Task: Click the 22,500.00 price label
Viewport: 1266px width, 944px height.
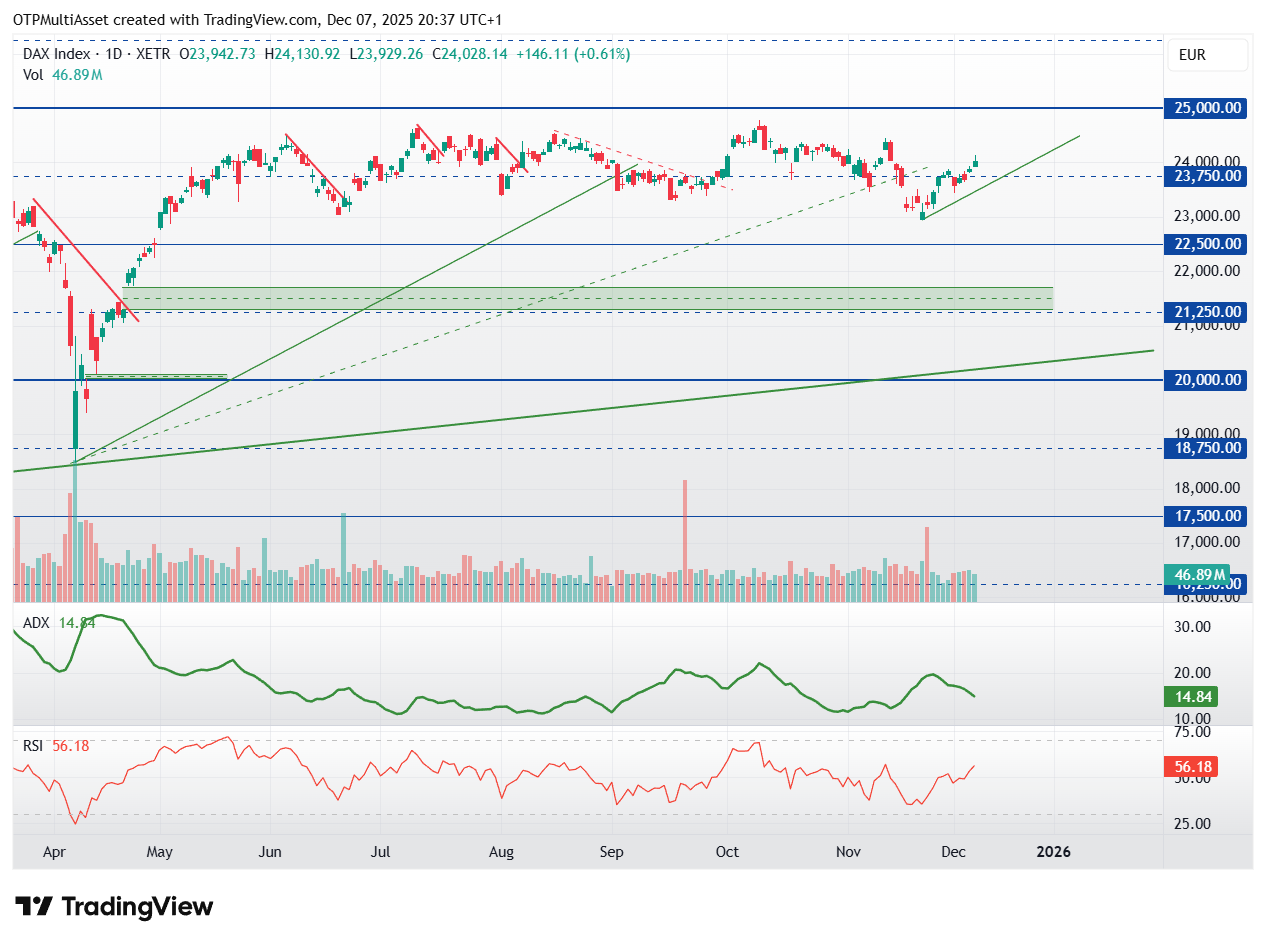Action: click(x=1205, y=244)
